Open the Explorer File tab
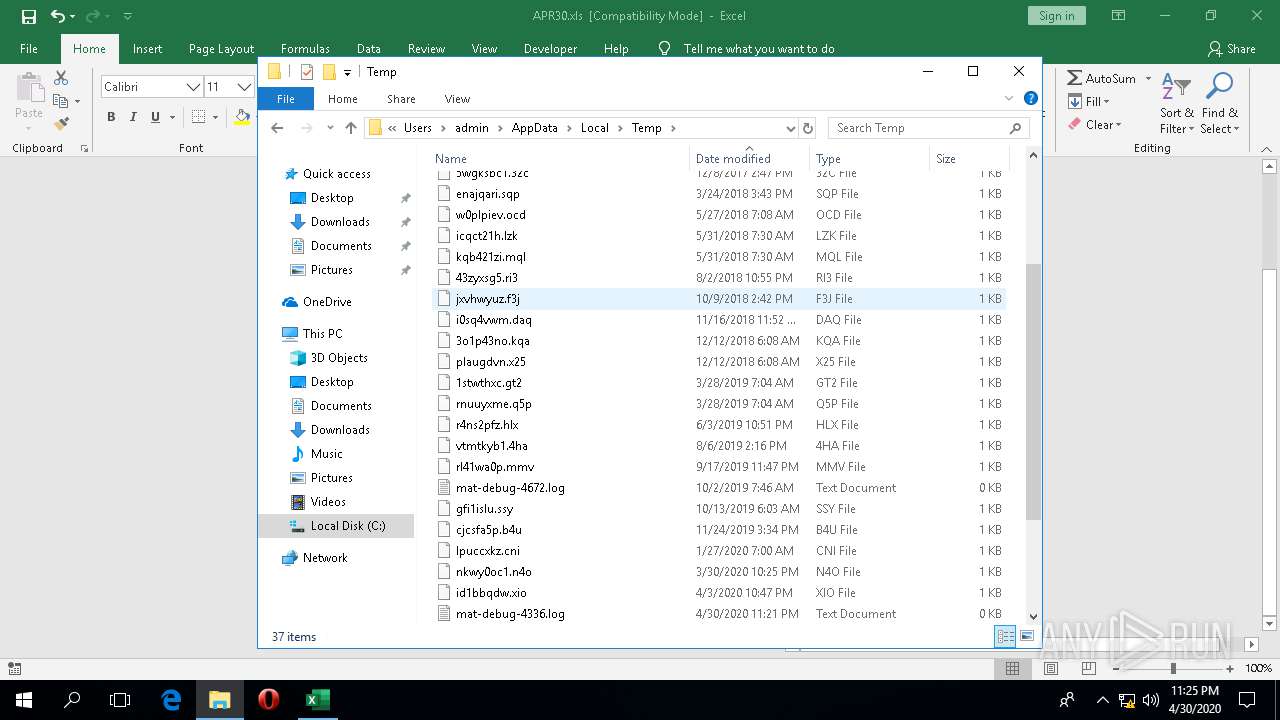This screenshot has width=1280, height=720. pos(286,99)
